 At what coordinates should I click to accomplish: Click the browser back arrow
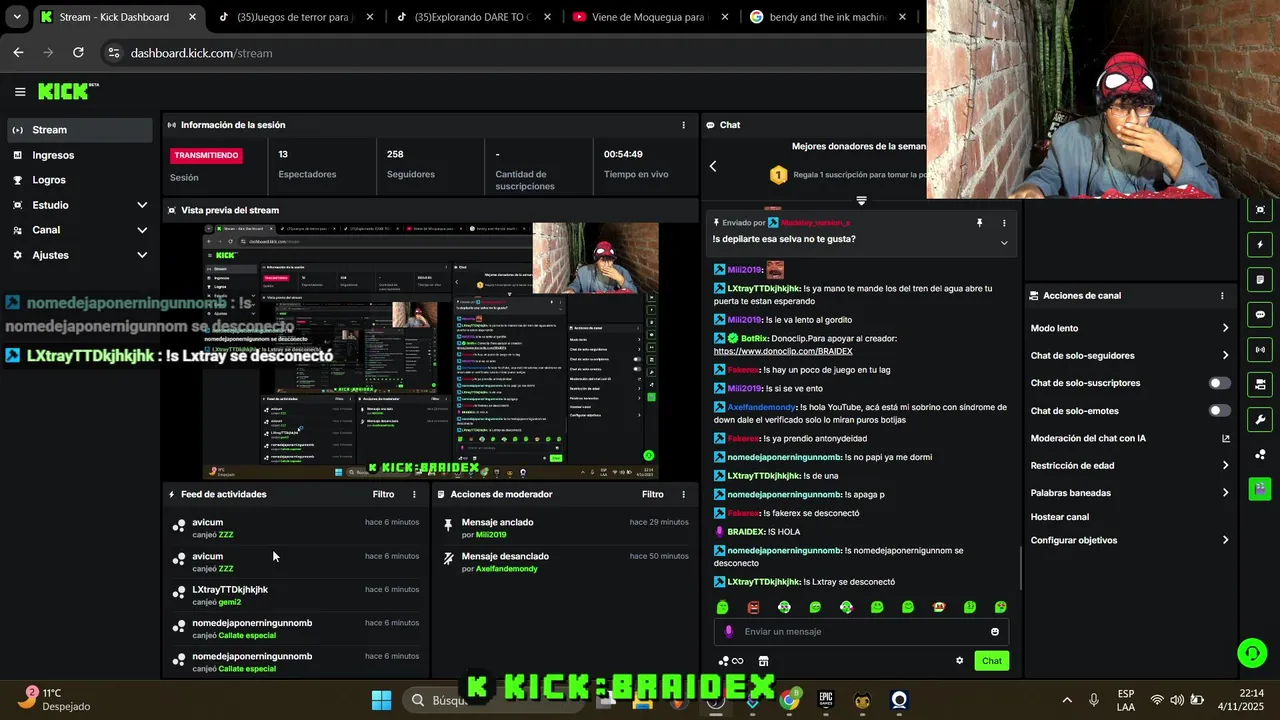pos(18,53)
